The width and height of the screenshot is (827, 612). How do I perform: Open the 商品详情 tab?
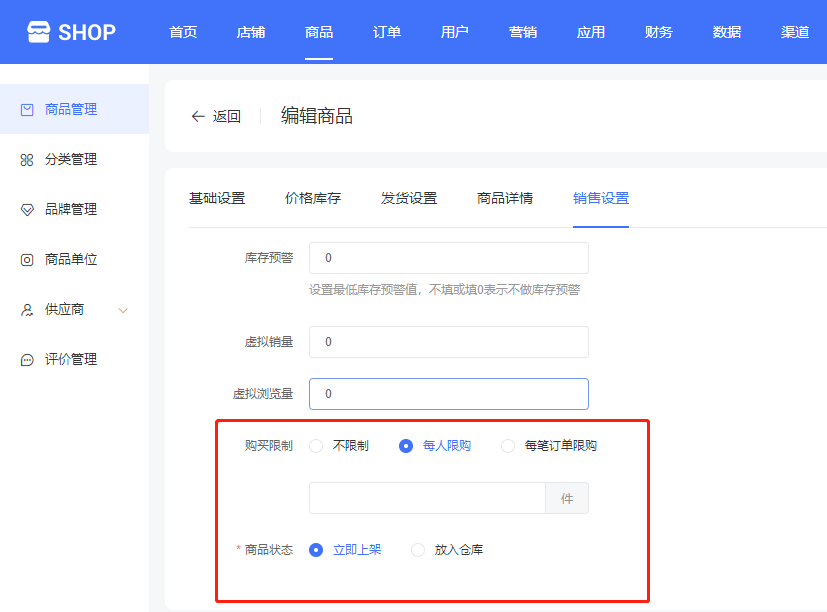click(x=505, y=198)
